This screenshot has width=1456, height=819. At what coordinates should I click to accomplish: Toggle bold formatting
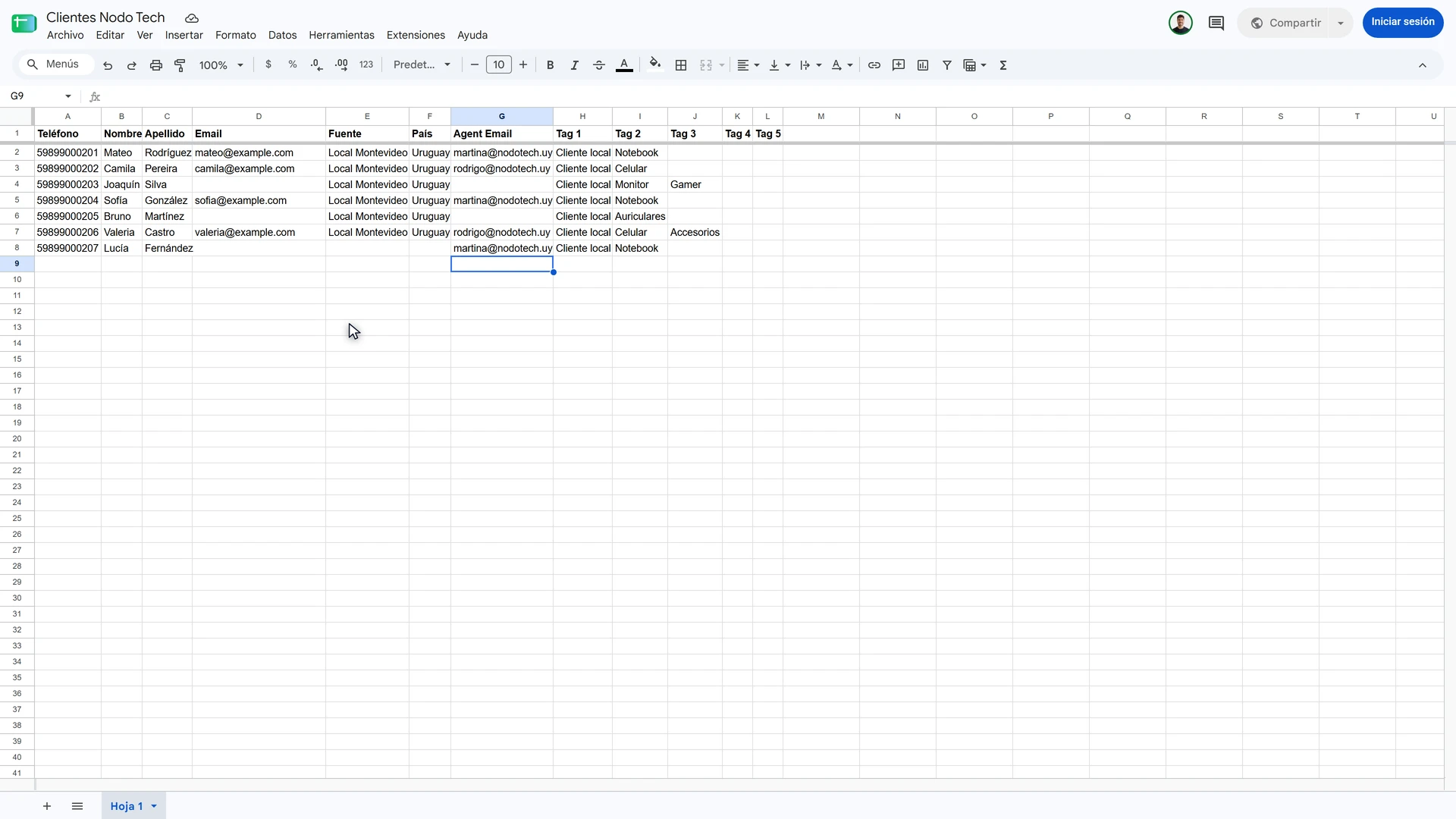pos(551,65)
